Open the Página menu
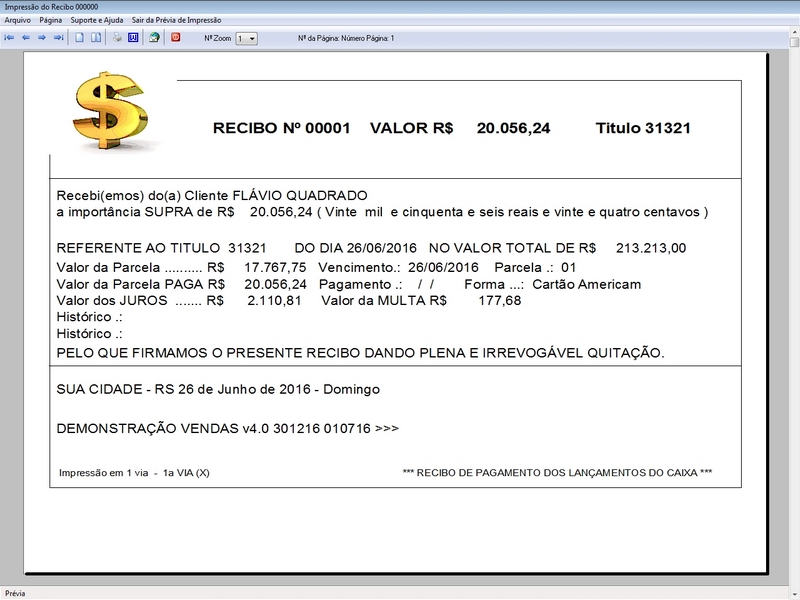The width and height of the screenshot is (800, 600). [x=51, y=18]
